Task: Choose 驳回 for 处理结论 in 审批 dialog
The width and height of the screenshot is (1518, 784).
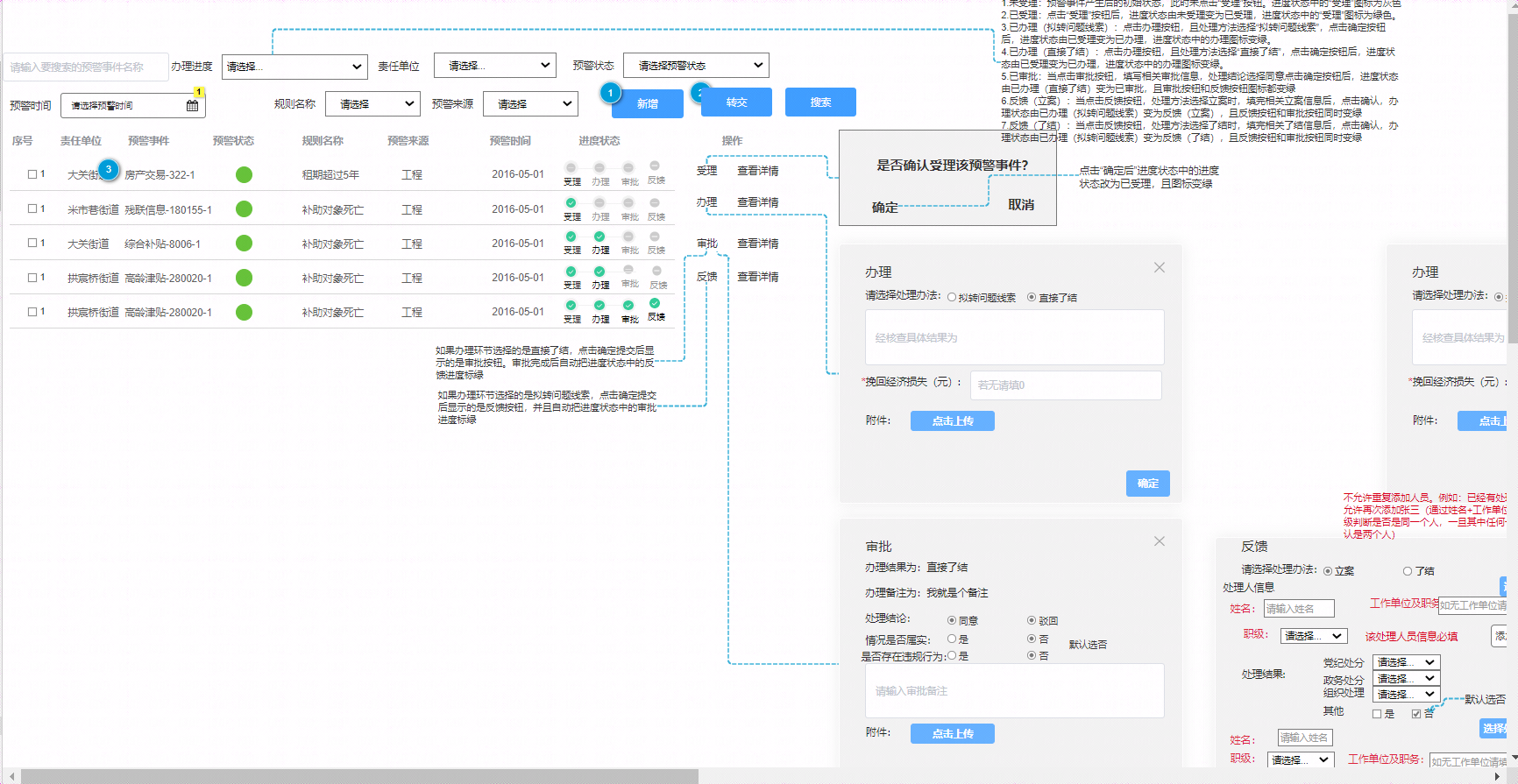Action: [x=1032, y=620]
